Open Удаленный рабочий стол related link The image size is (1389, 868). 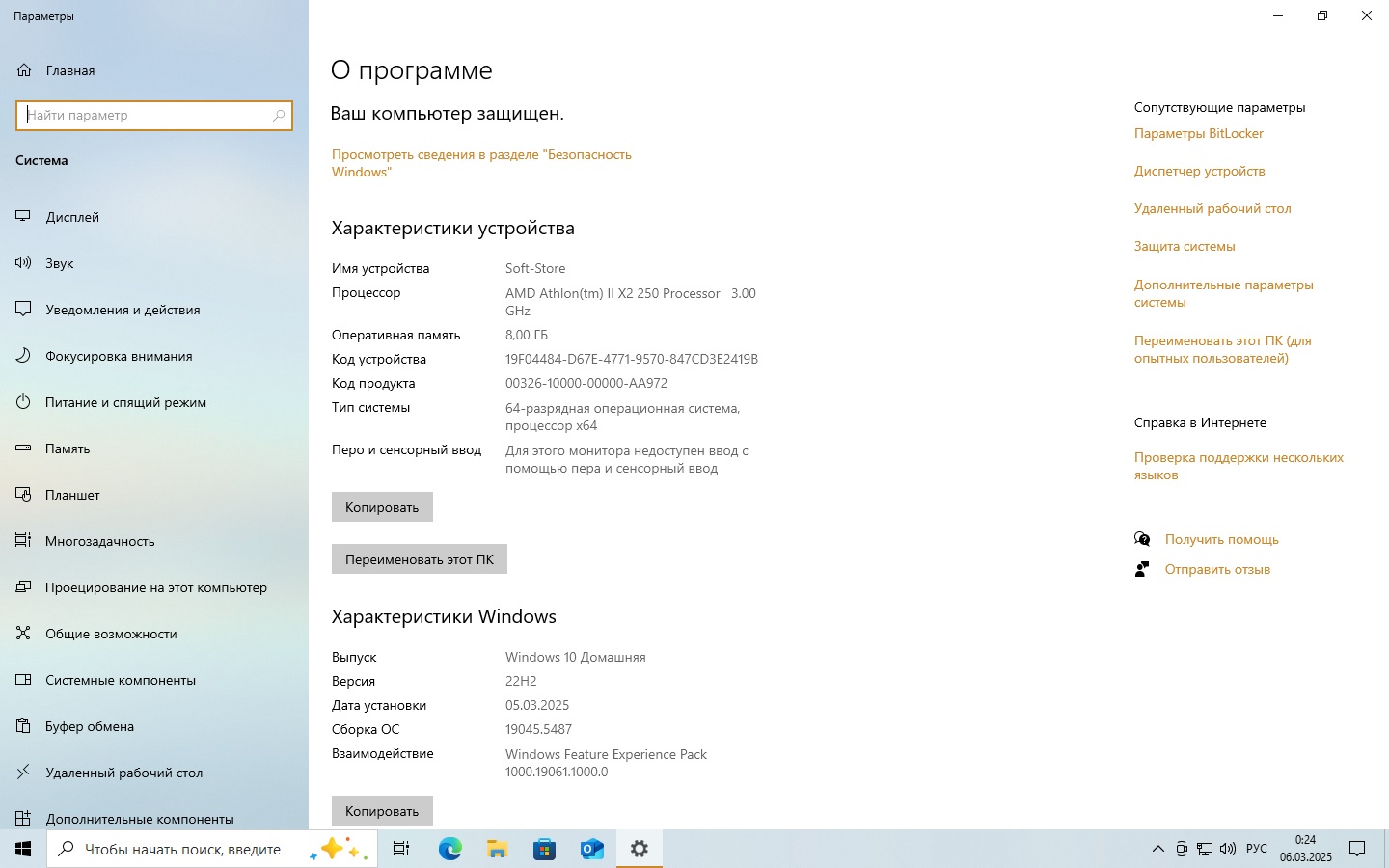[1212, 208]
